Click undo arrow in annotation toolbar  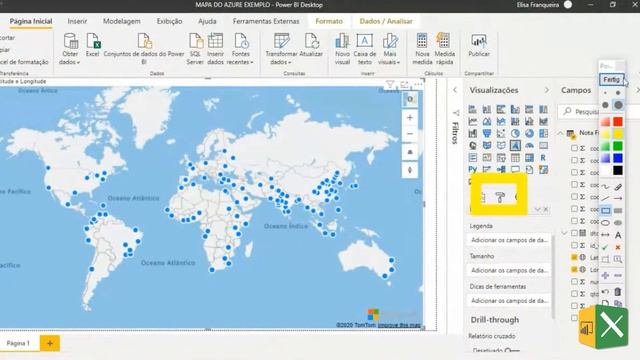[605, 291]
